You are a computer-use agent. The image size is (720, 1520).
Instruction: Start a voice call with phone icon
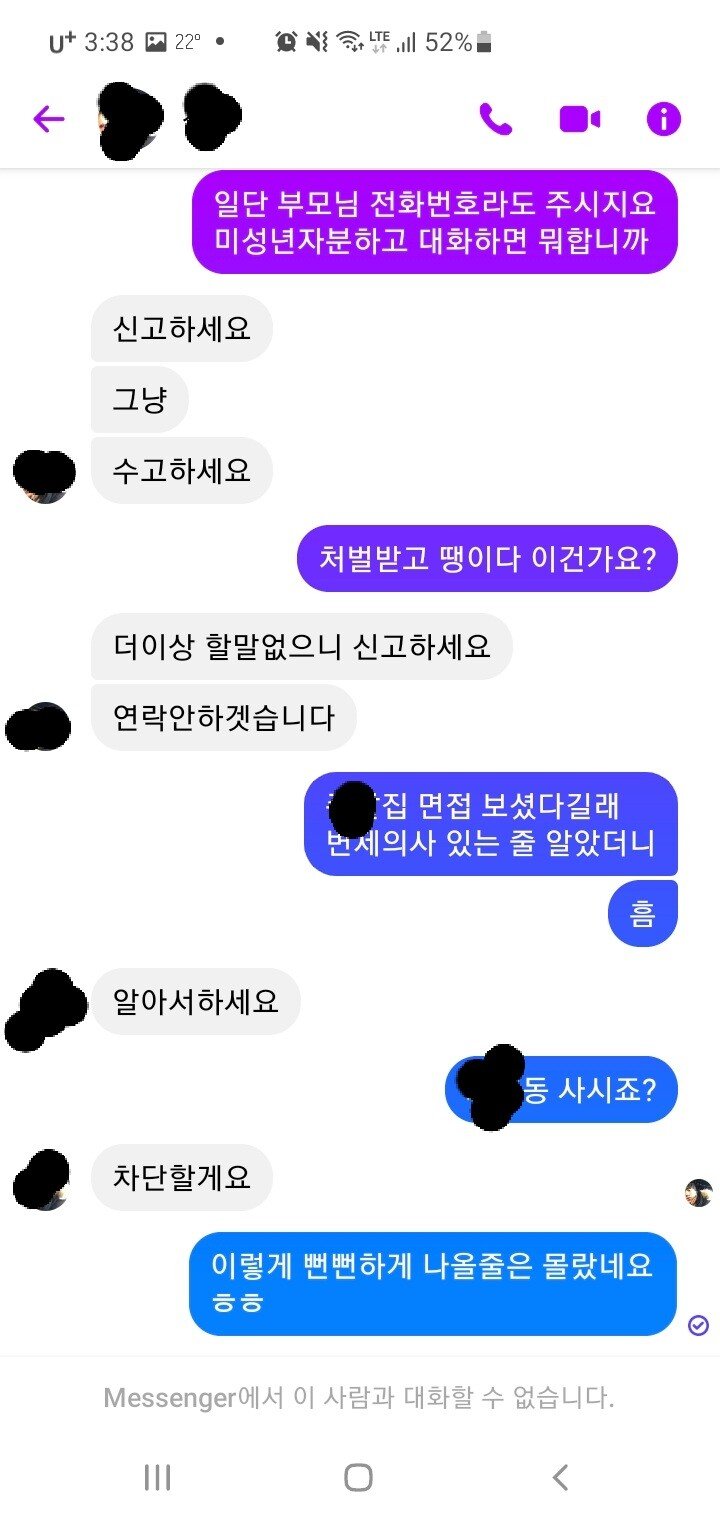pos(495,120)
